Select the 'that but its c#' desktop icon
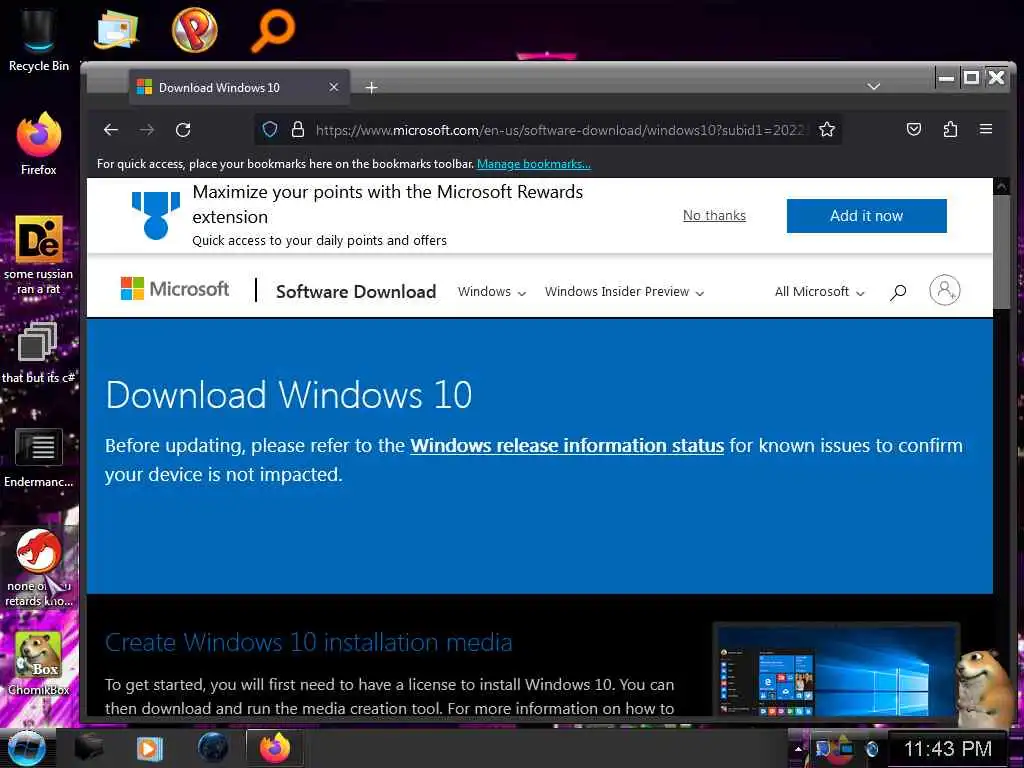Screen dimensions: 1024x768 tap(37, 353)
